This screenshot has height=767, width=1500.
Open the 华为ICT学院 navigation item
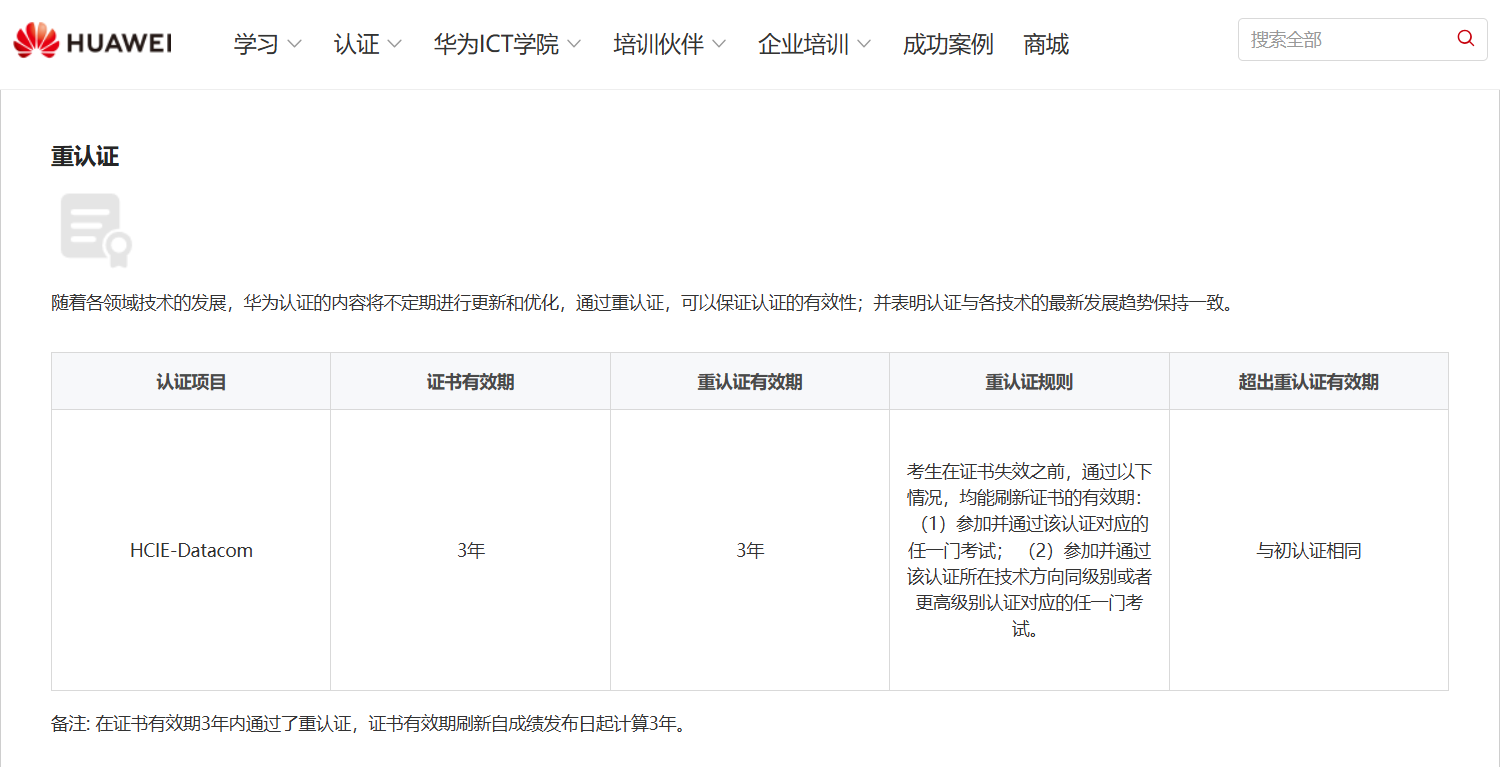[496, 44]
